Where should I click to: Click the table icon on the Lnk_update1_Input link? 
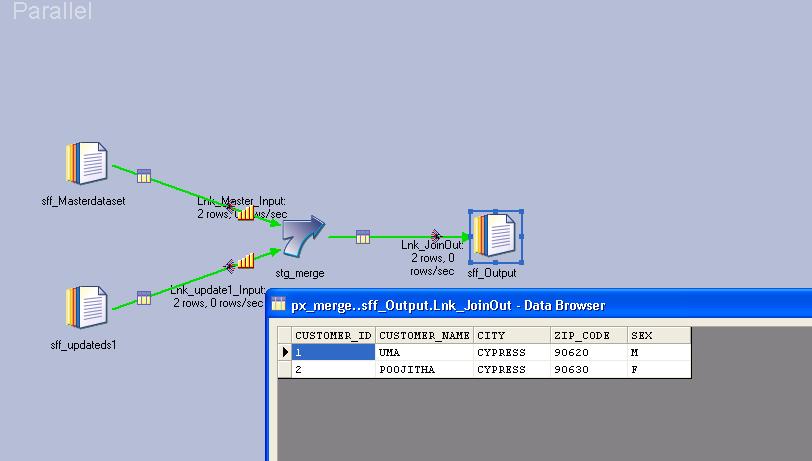pyautogui.click(x=144, y=297)
